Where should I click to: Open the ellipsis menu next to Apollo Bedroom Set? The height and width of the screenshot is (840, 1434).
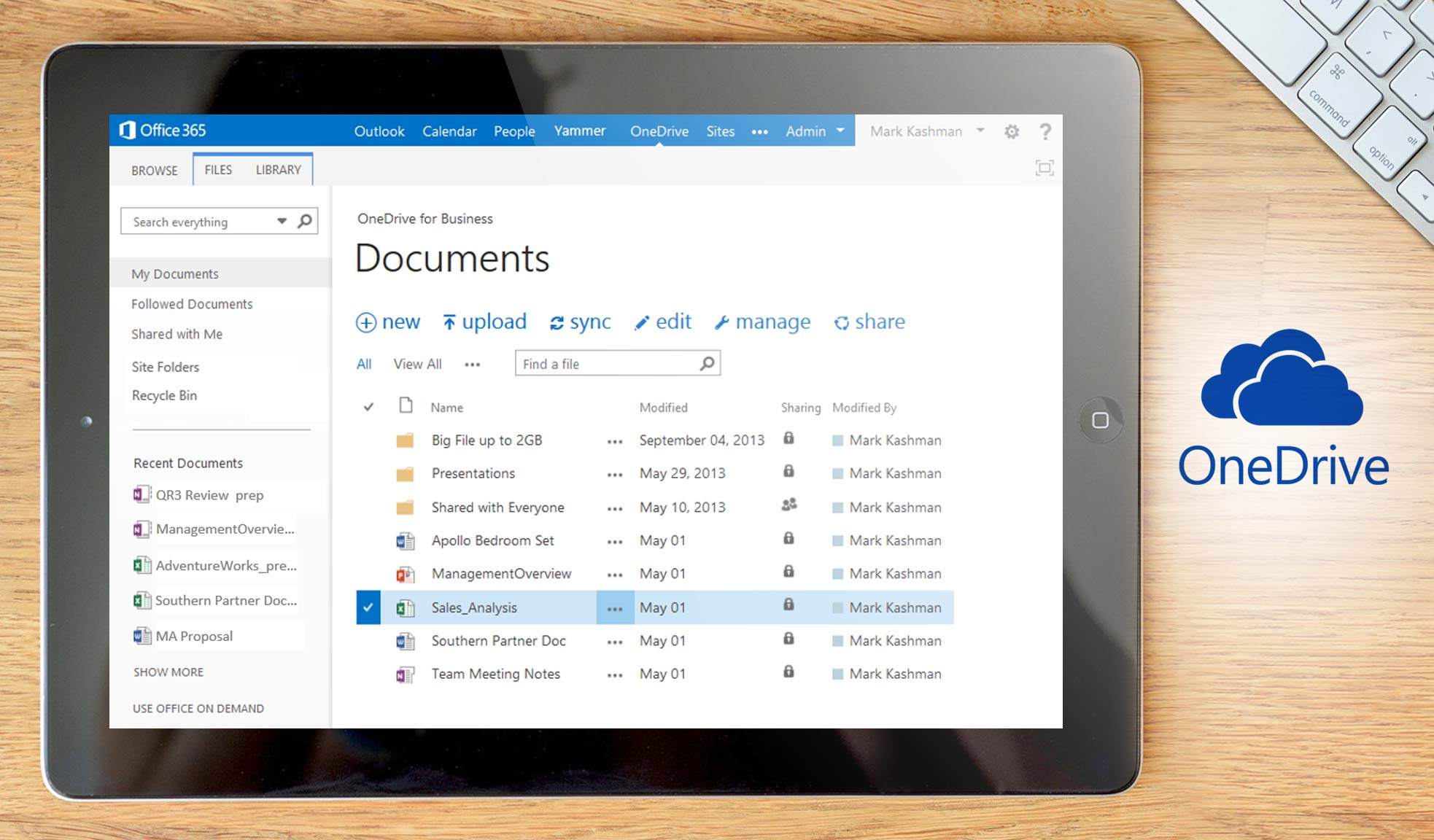point(614,540)
